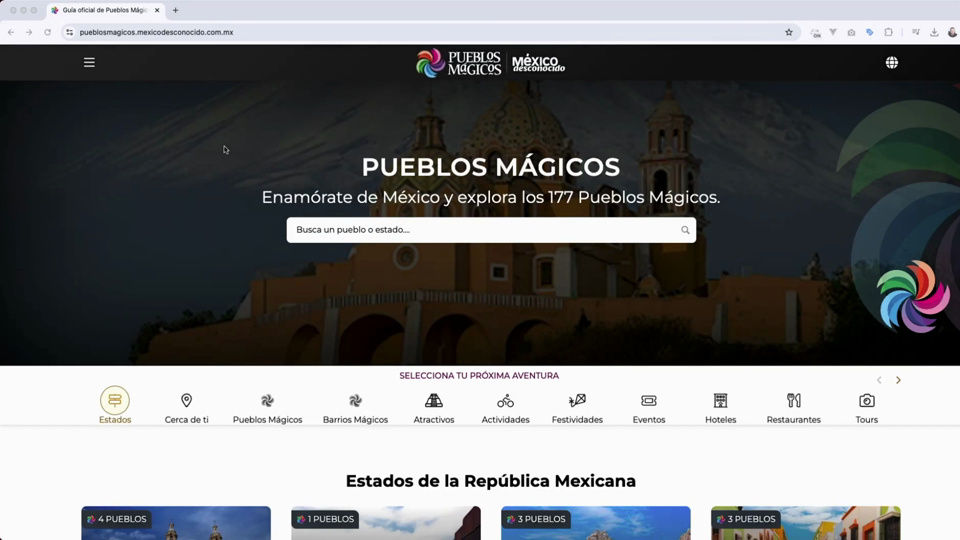Select the Restaurantes cutlery icon

pyautogui.click(x=793, y=401)
